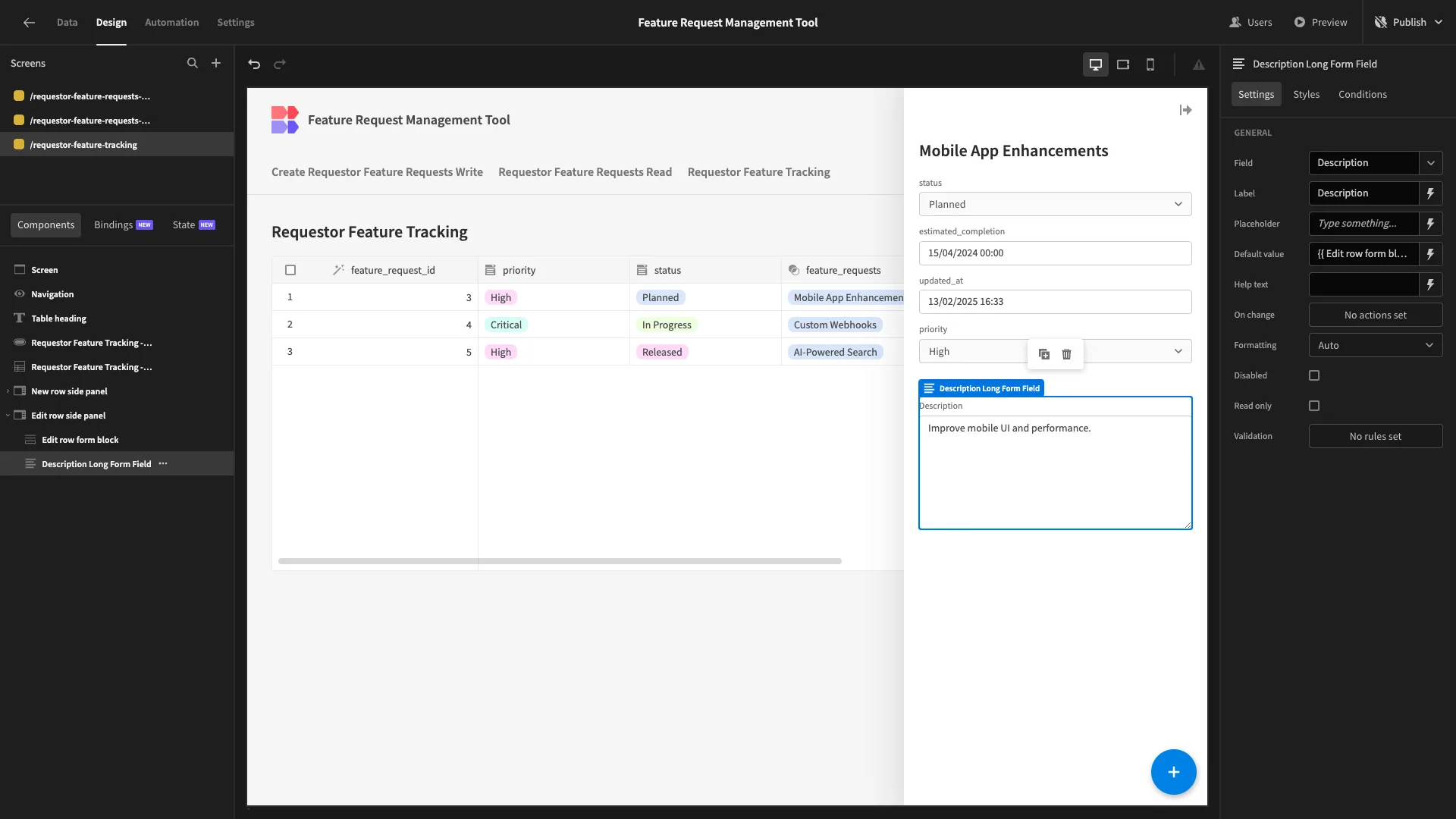Toggle the Read only checkbox
Screen dimensions: 1456x819
(x=1314, y=406)
